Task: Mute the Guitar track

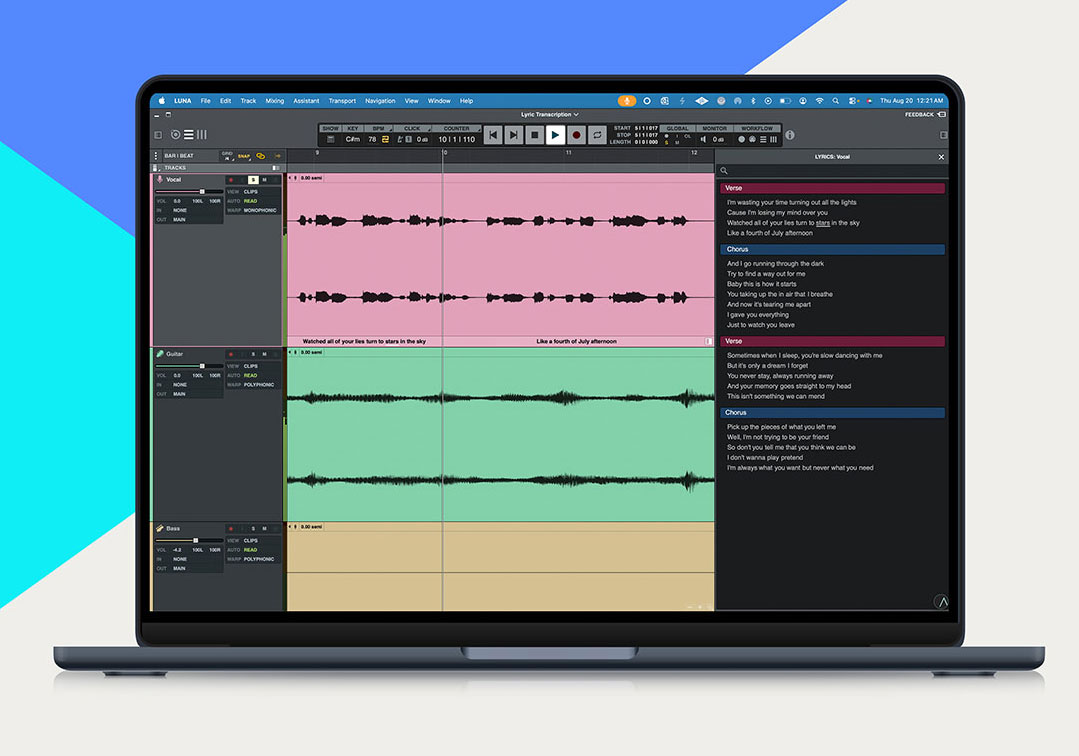Action: (x=264, y=354)
